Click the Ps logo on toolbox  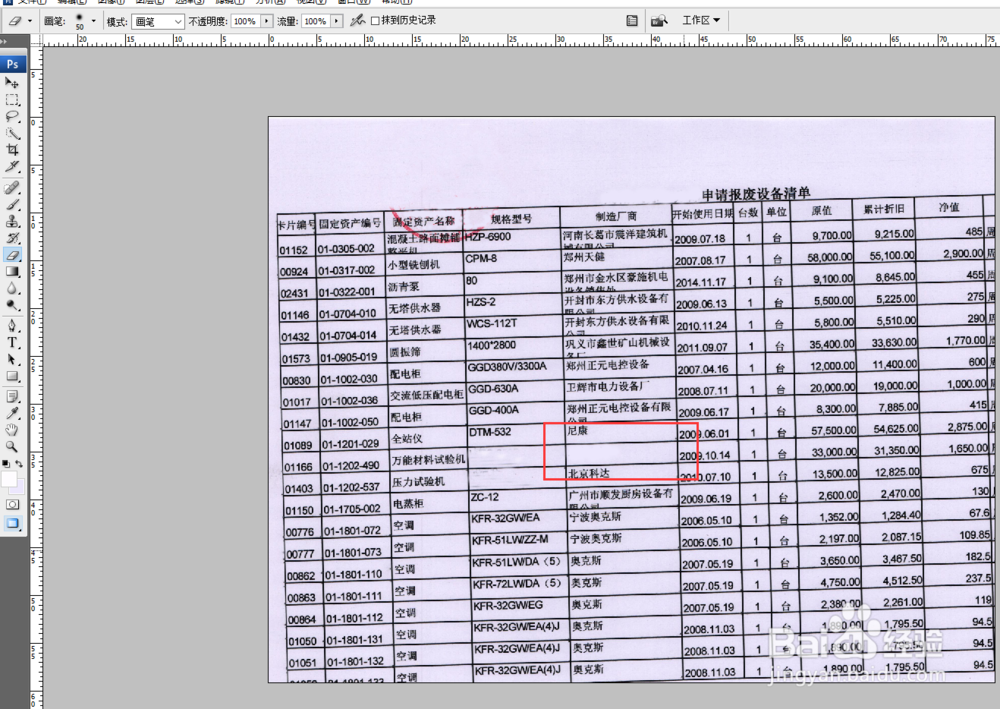(13, 64)
